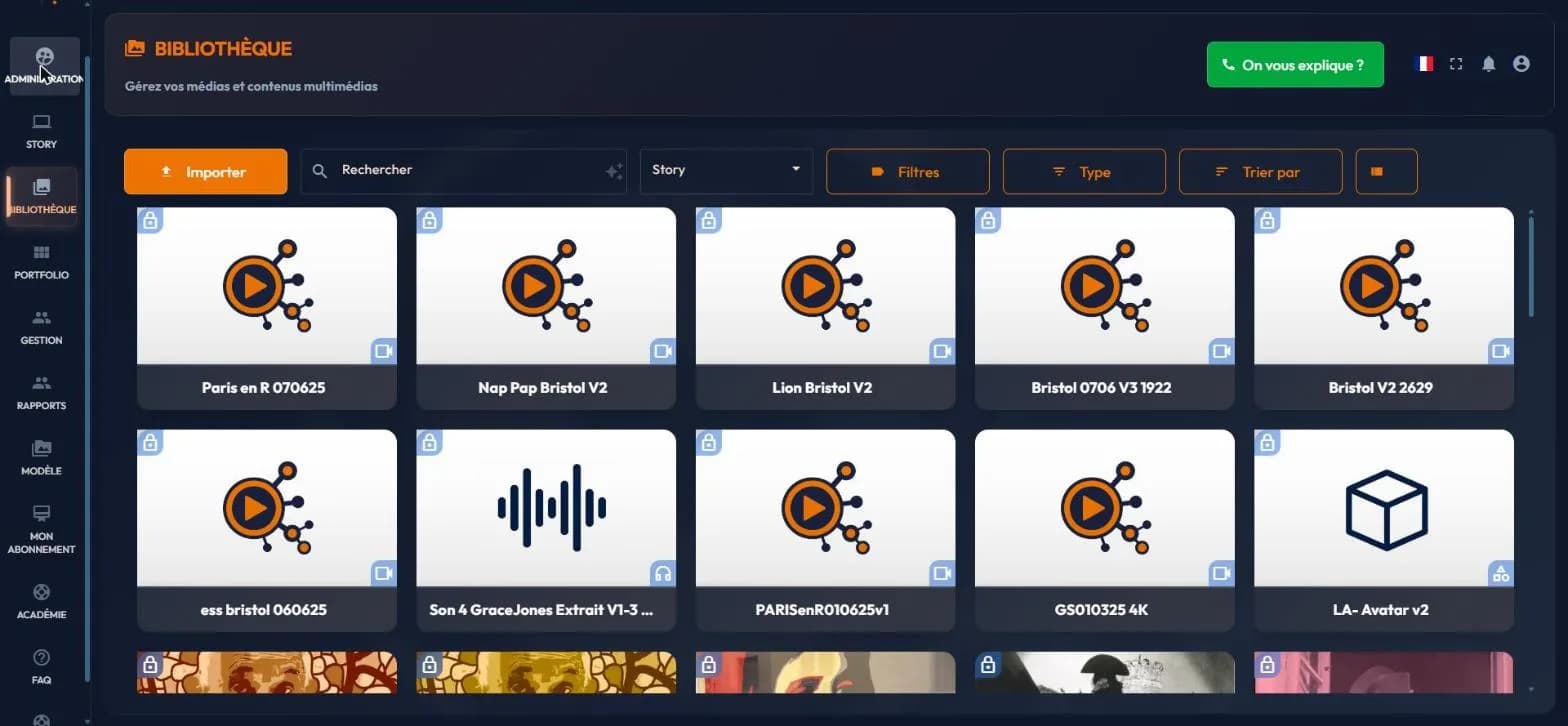Image resolution: width=1568 pixels, height=726 pixels.
Task: Open the LA- Avatar v2 3D thumbnail
Action: (1384, 508)
